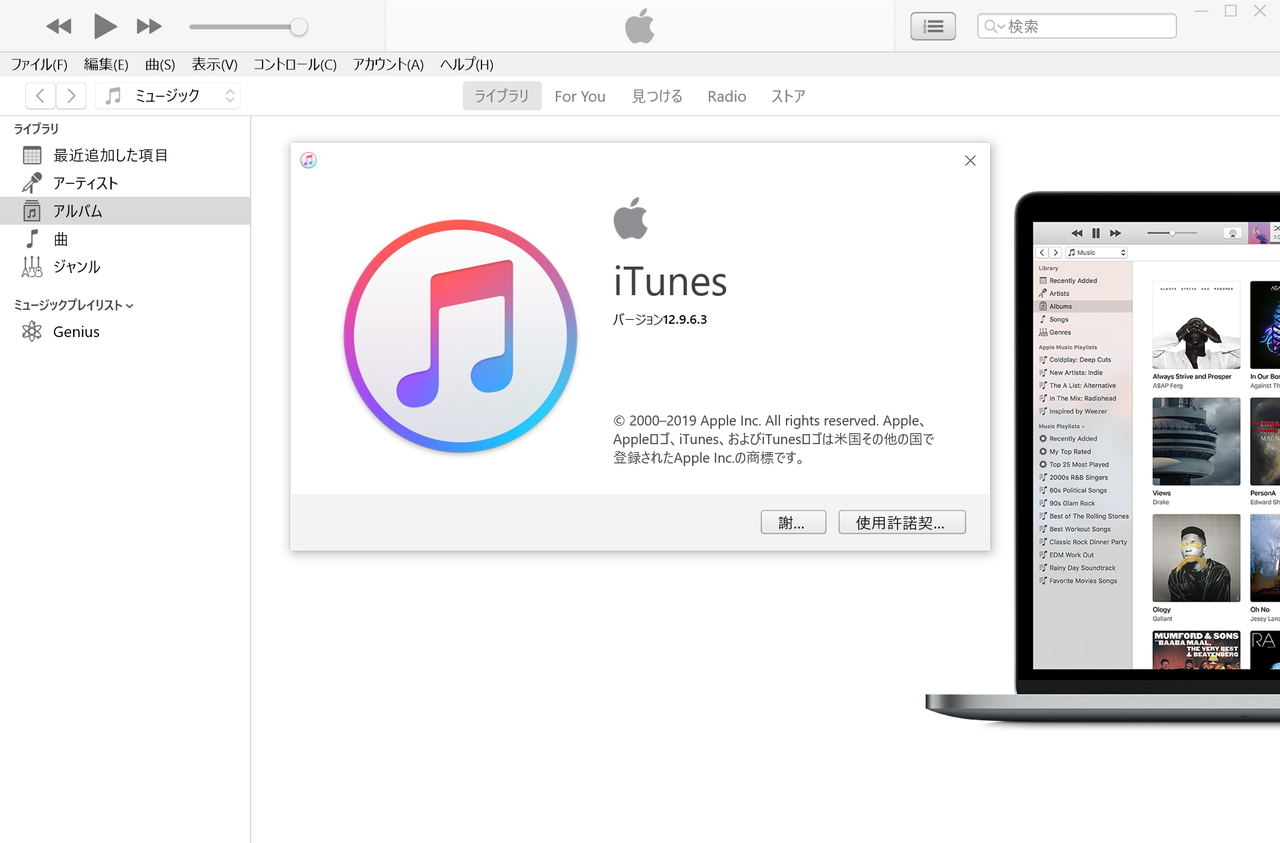Switch to the Up Next list view

click(932, 26)
